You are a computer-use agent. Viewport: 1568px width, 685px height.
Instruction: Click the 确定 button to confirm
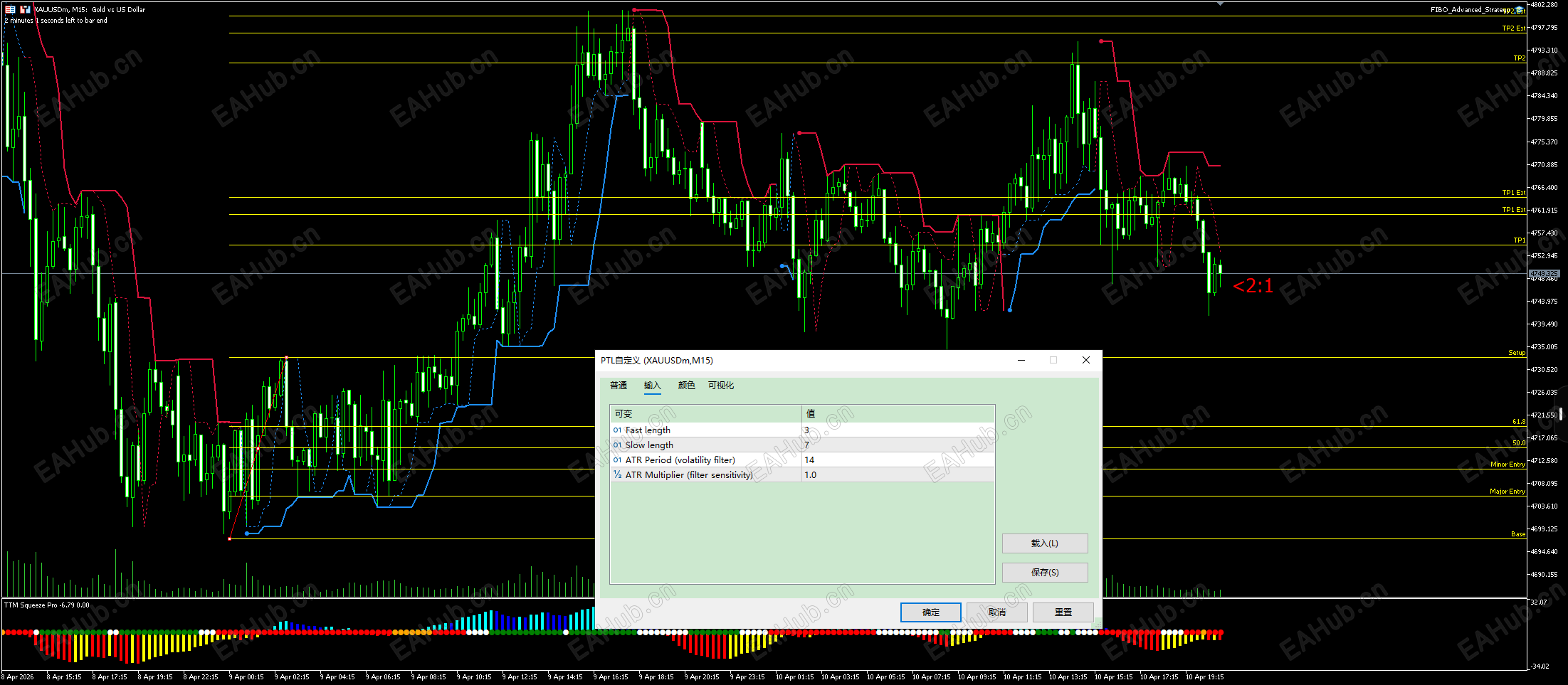[x=931, y=612]
